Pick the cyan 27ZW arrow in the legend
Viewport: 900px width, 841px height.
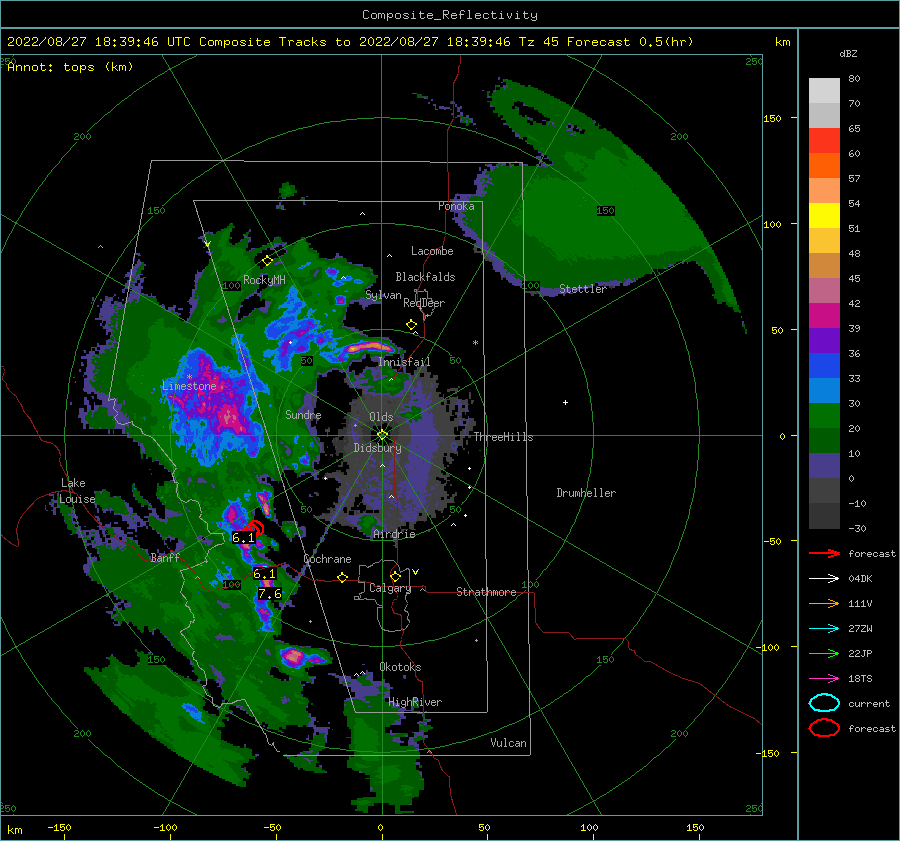824,629
